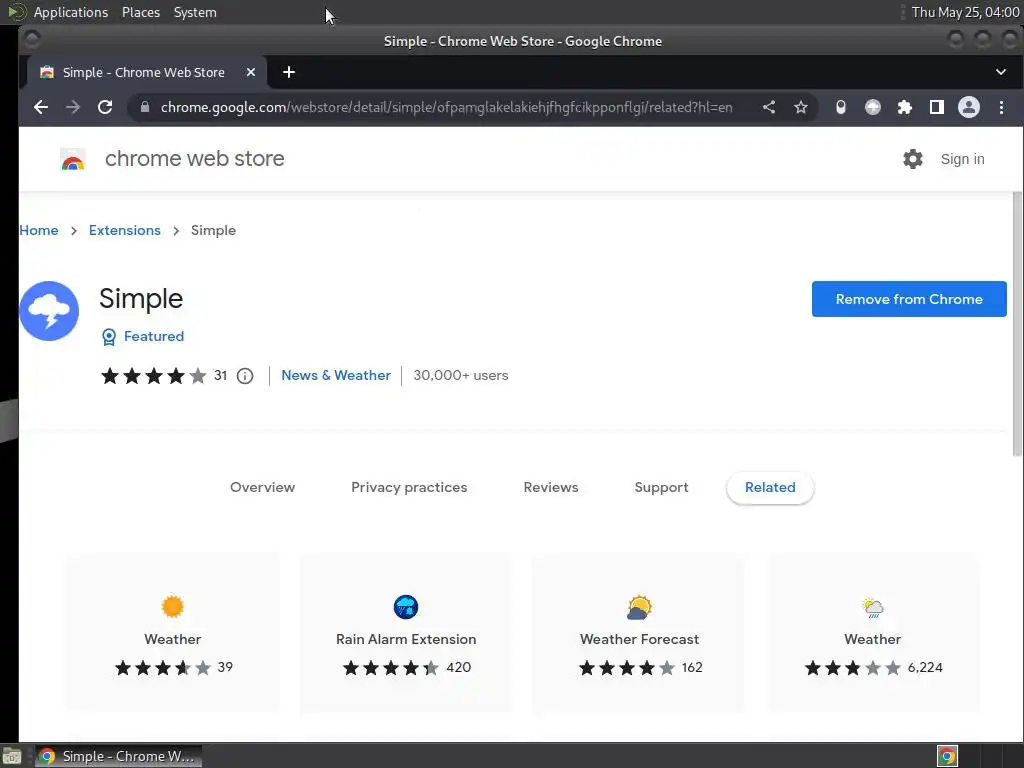Click the Chrome icon in bottom panel tray

coord(947,756)
